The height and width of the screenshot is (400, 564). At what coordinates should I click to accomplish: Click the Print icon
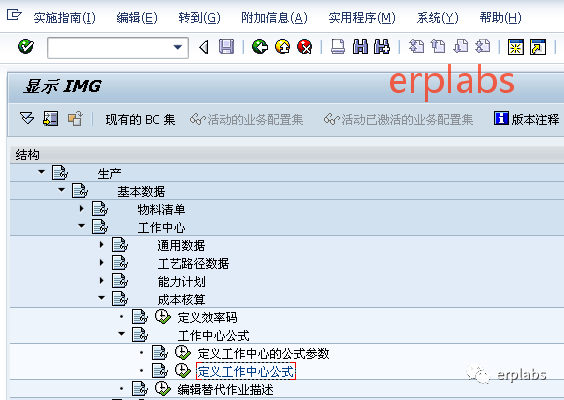pos(338,47)
